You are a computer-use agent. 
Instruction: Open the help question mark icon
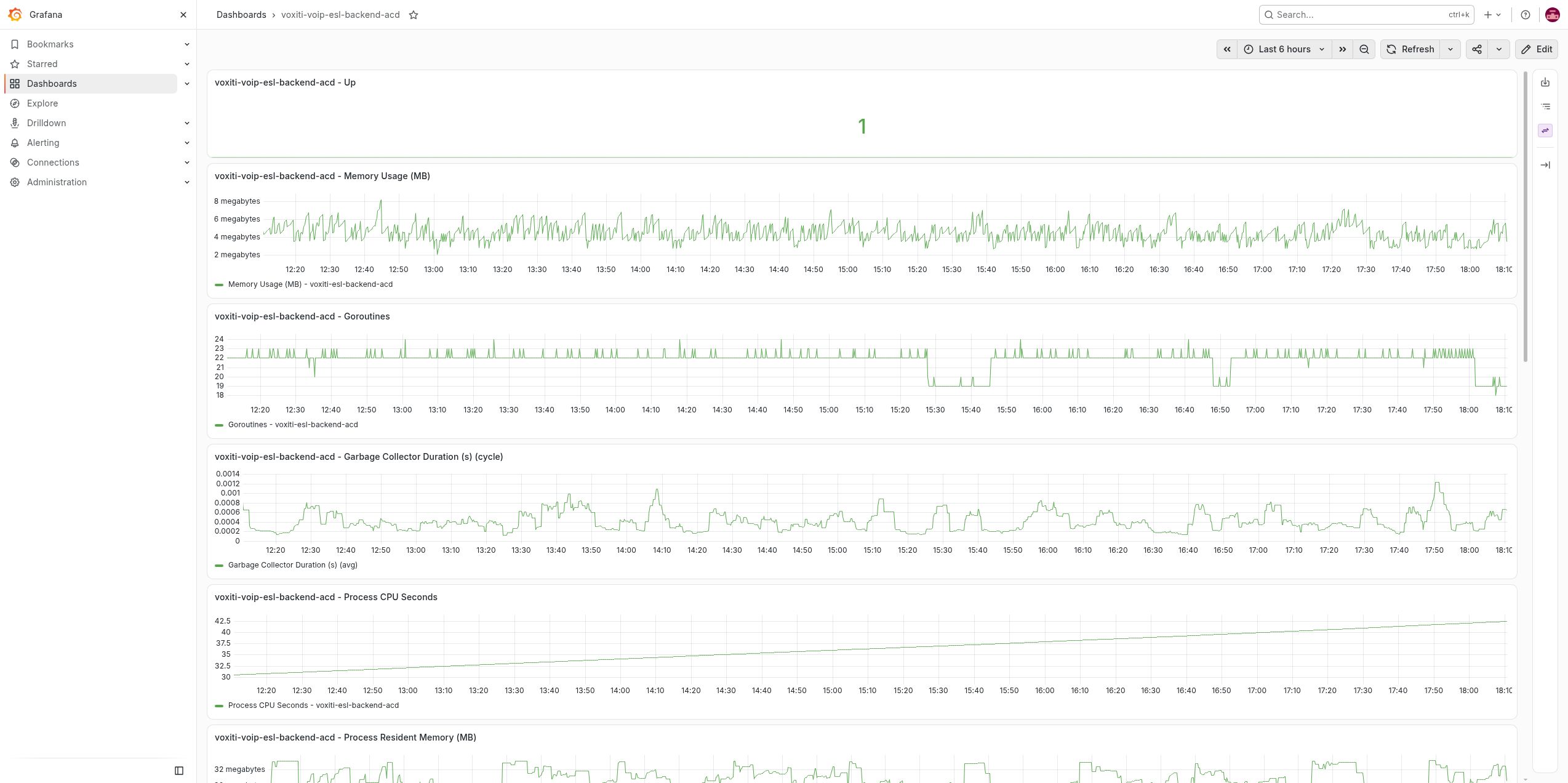pyautogui.click(x=1525, y=15)
